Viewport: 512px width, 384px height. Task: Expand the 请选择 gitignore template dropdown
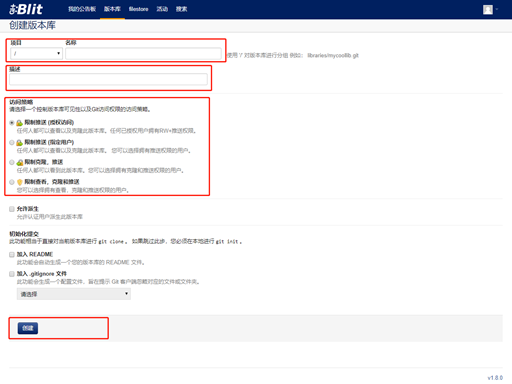coord(74,294)
